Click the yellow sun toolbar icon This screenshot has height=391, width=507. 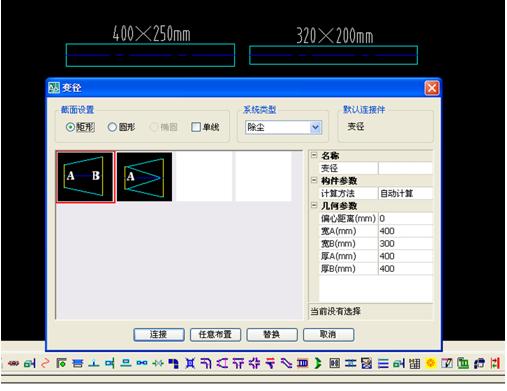[x=431, y=363]
